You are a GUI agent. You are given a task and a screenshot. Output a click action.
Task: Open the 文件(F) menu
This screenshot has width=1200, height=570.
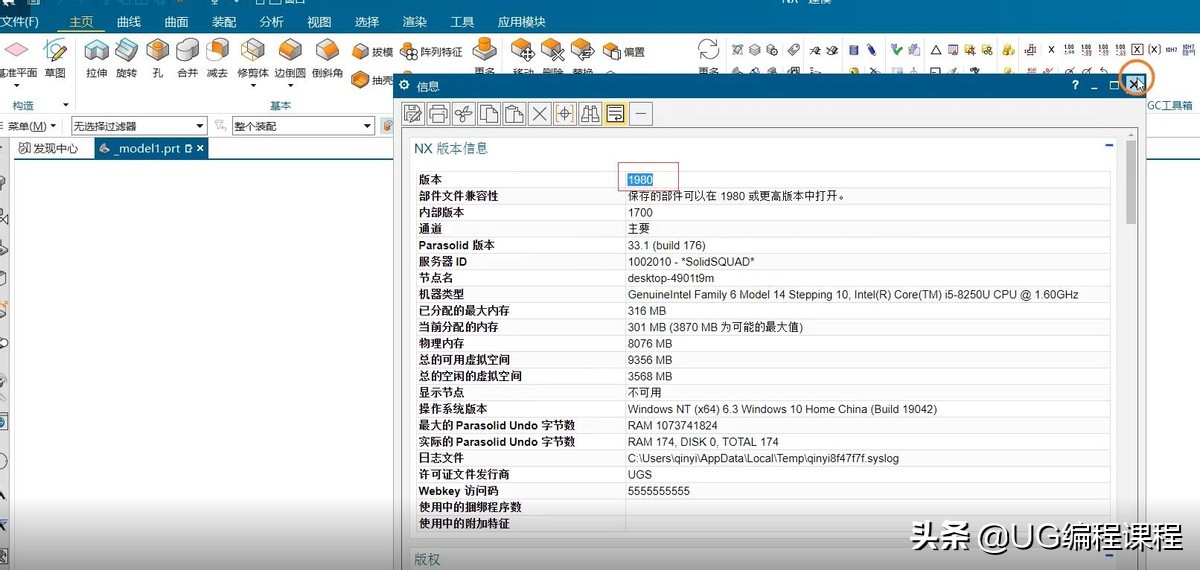tap(20, 21)
